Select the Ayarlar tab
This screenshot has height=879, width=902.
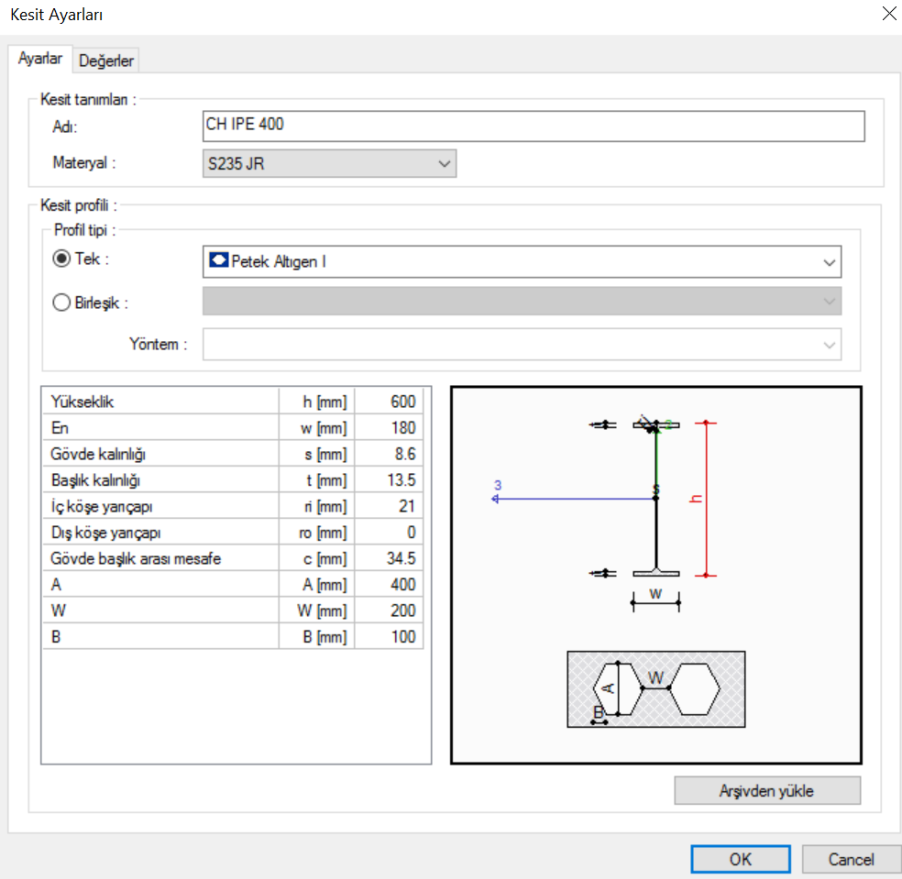pos(40,59)
